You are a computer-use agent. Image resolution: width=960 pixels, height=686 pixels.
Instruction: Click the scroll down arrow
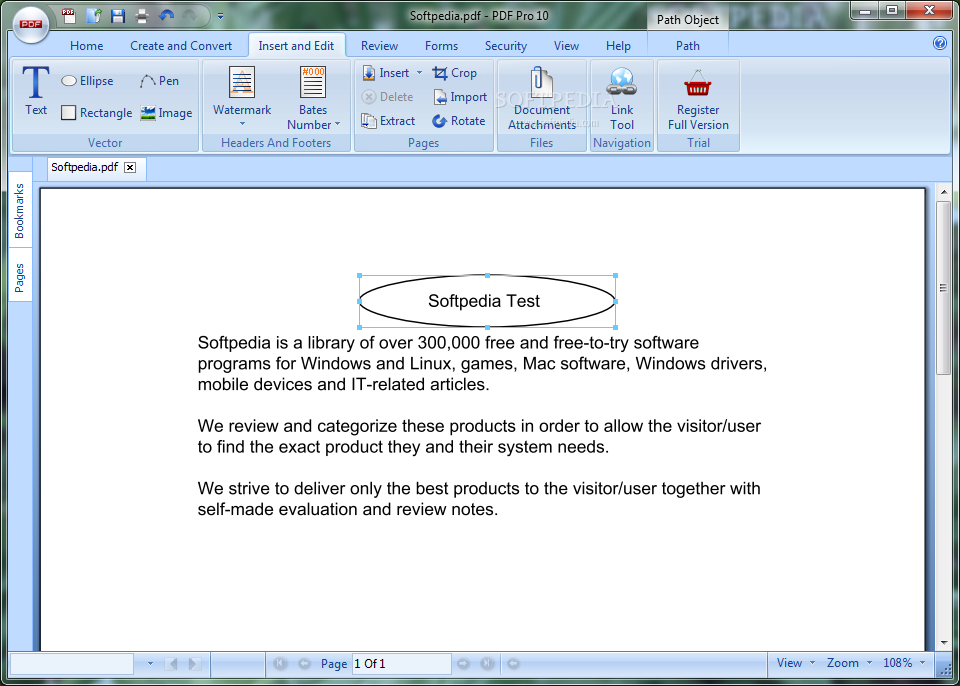click(x=943, y=643)
